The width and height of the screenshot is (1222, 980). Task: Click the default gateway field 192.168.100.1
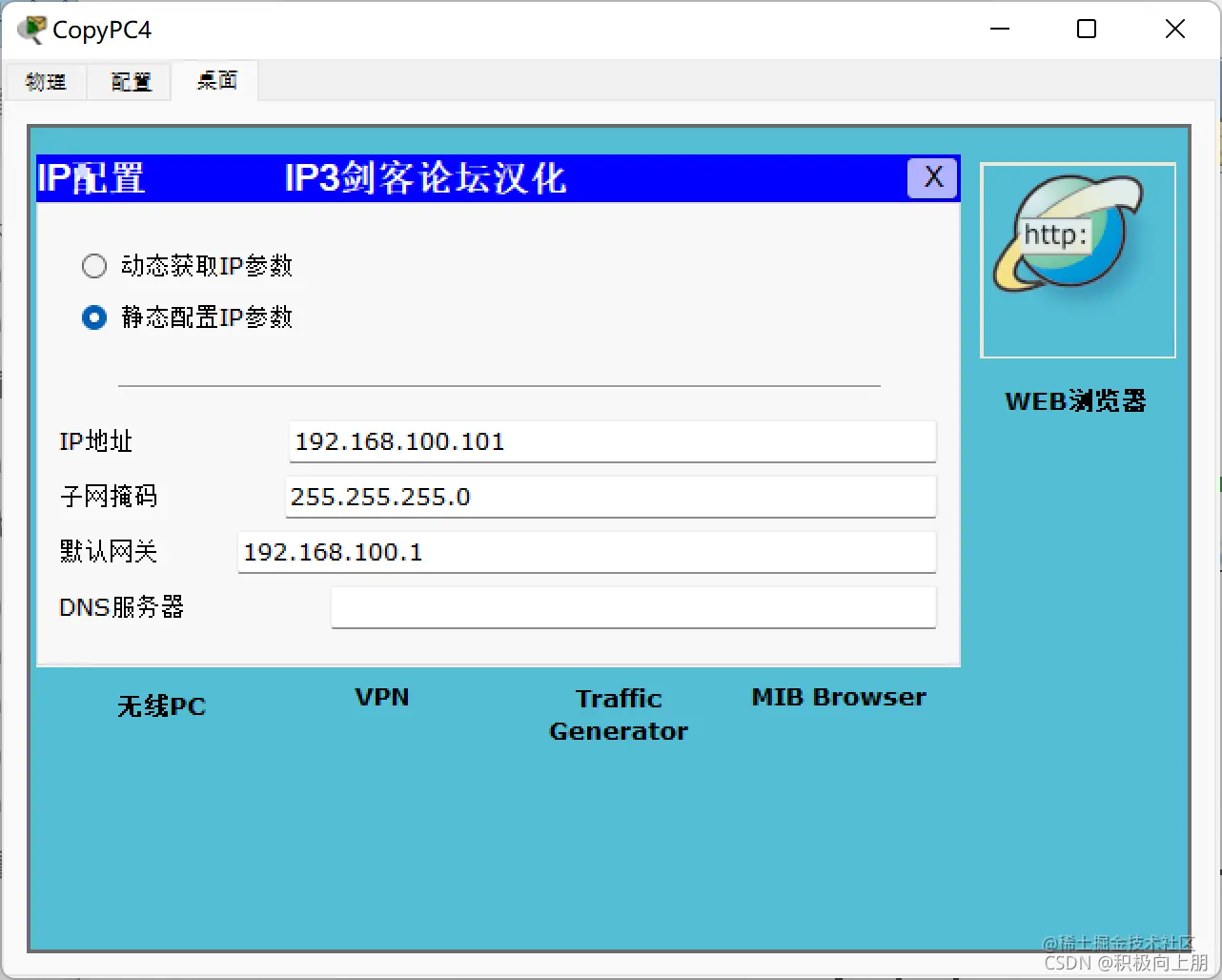[586, 552]
